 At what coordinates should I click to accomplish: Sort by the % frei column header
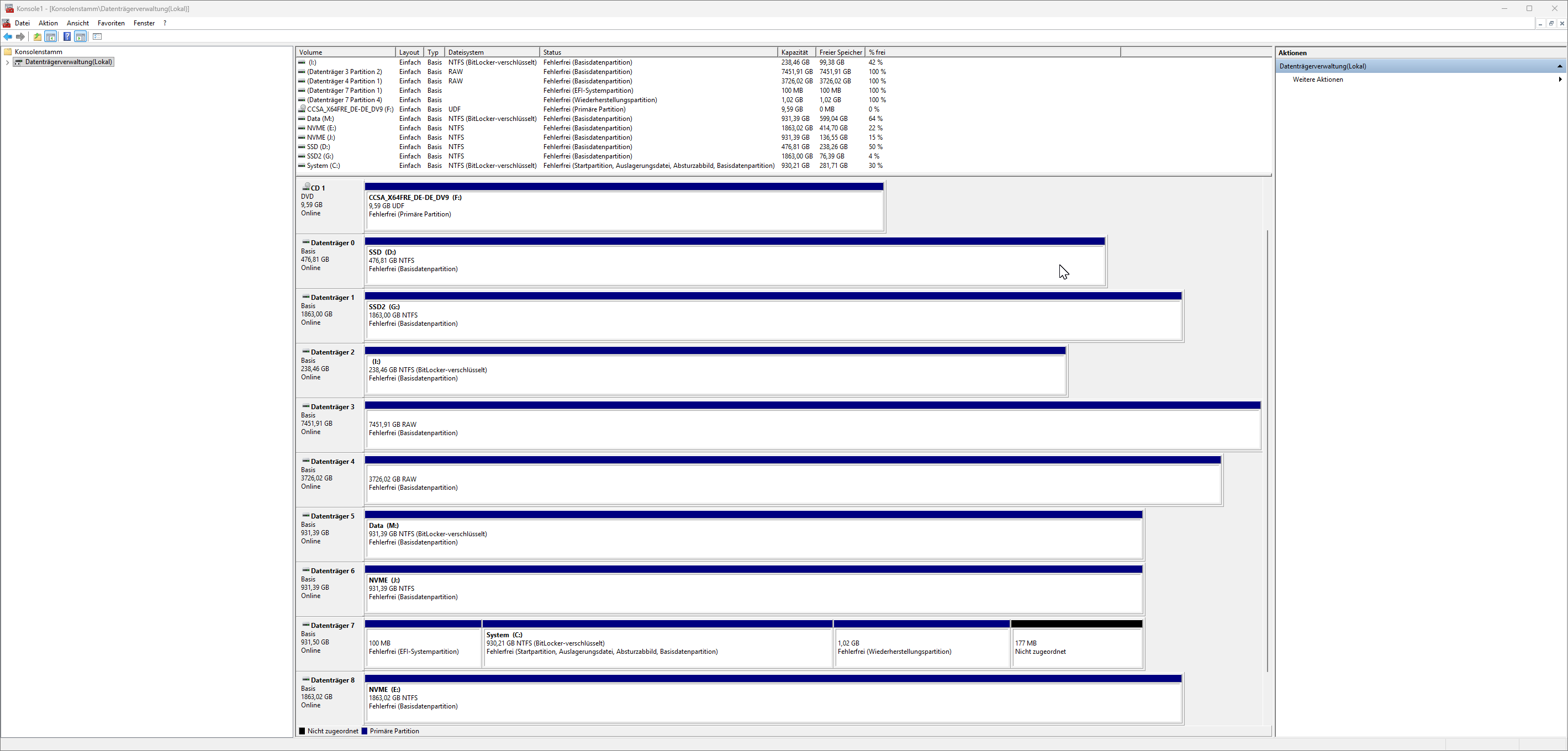click(x=993, y=52)
